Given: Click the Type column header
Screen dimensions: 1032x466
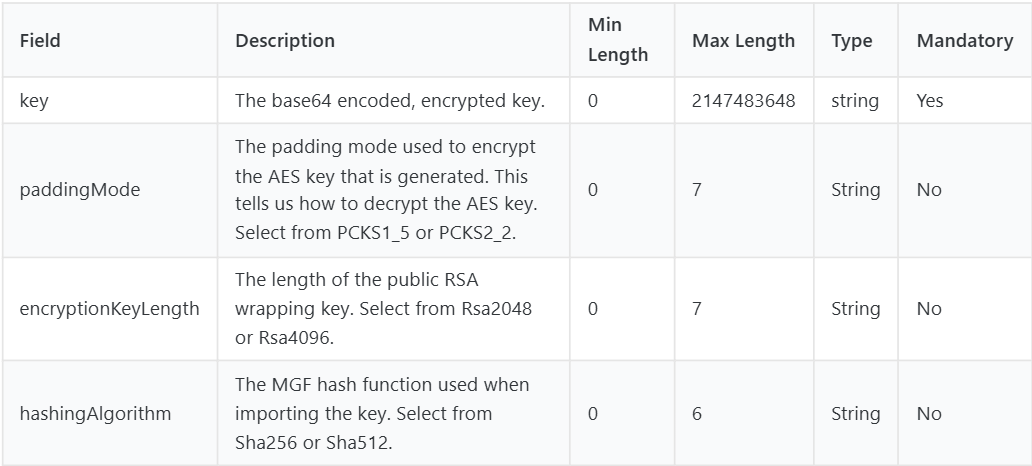Looking at the screenshot, I should (x=851, y=41).
